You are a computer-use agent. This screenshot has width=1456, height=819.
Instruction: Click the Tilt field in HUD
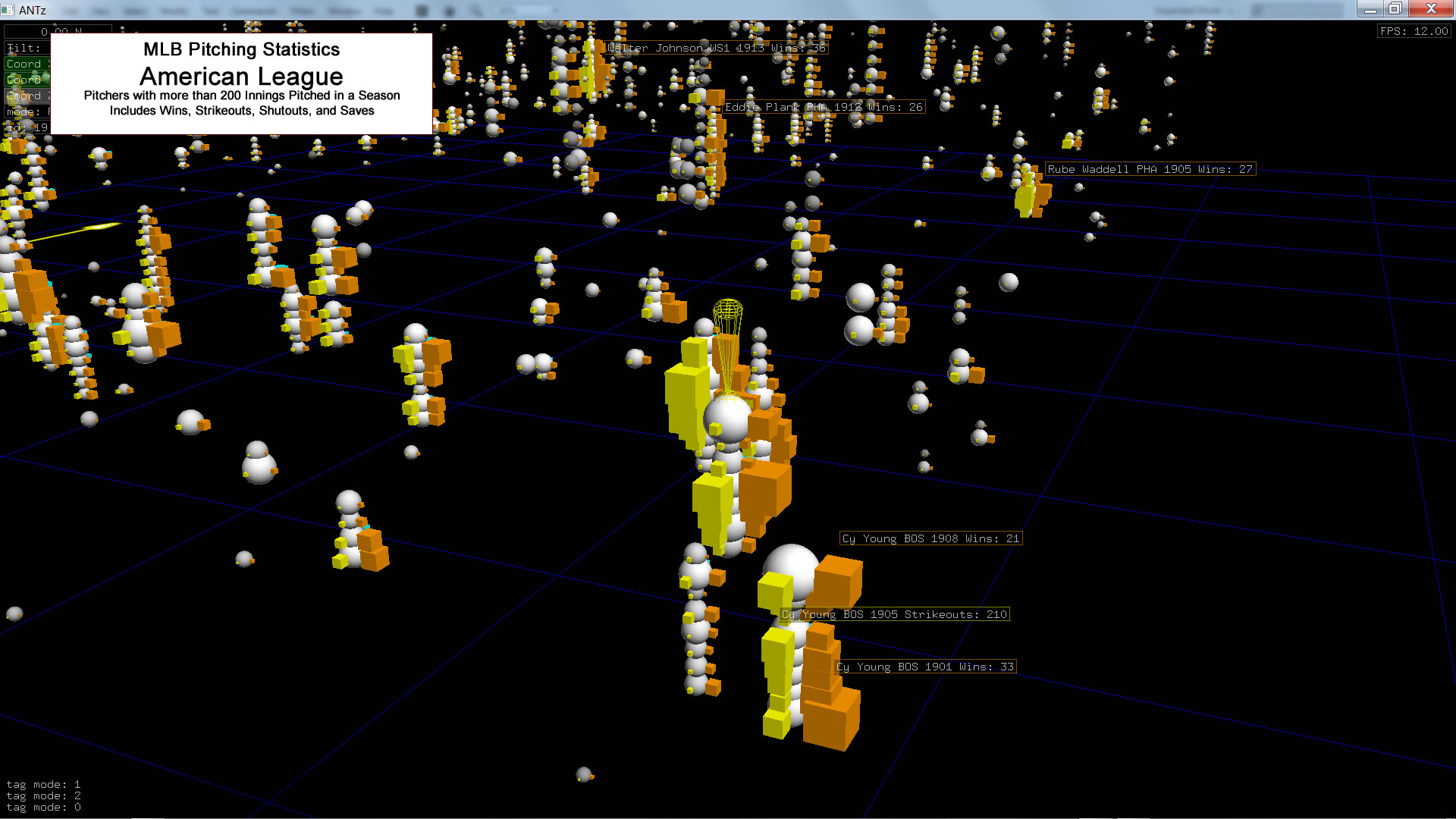(x=25, y=48)
